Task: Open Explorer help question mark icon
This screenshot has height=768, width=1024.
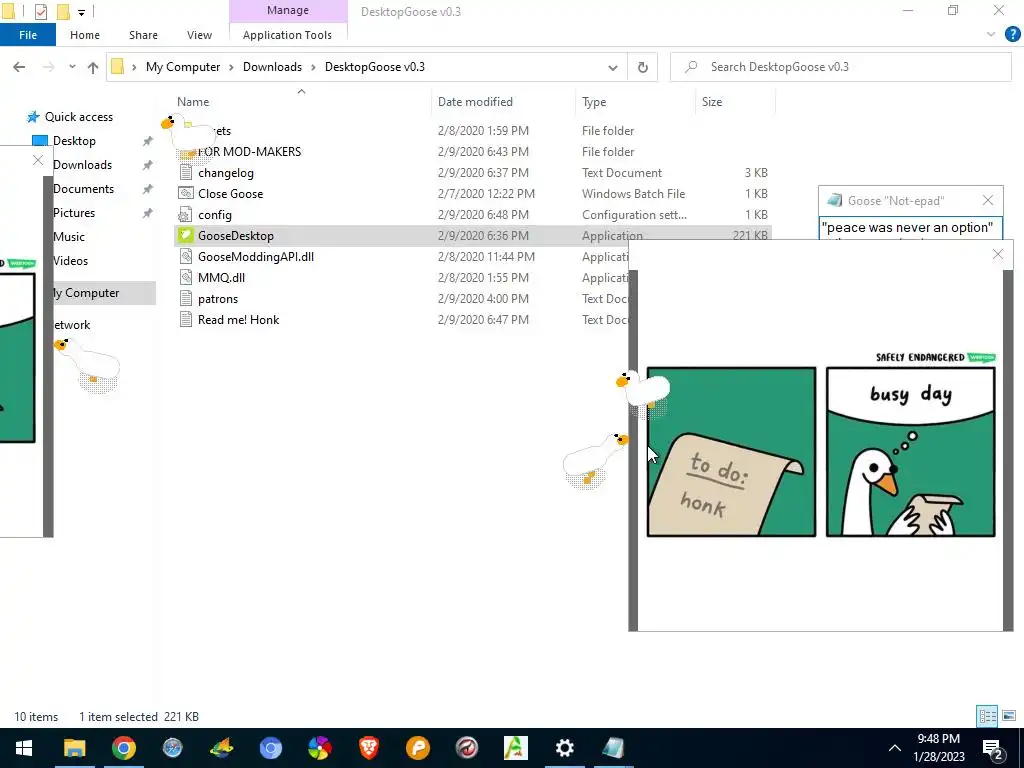Action: point(1012,35)
